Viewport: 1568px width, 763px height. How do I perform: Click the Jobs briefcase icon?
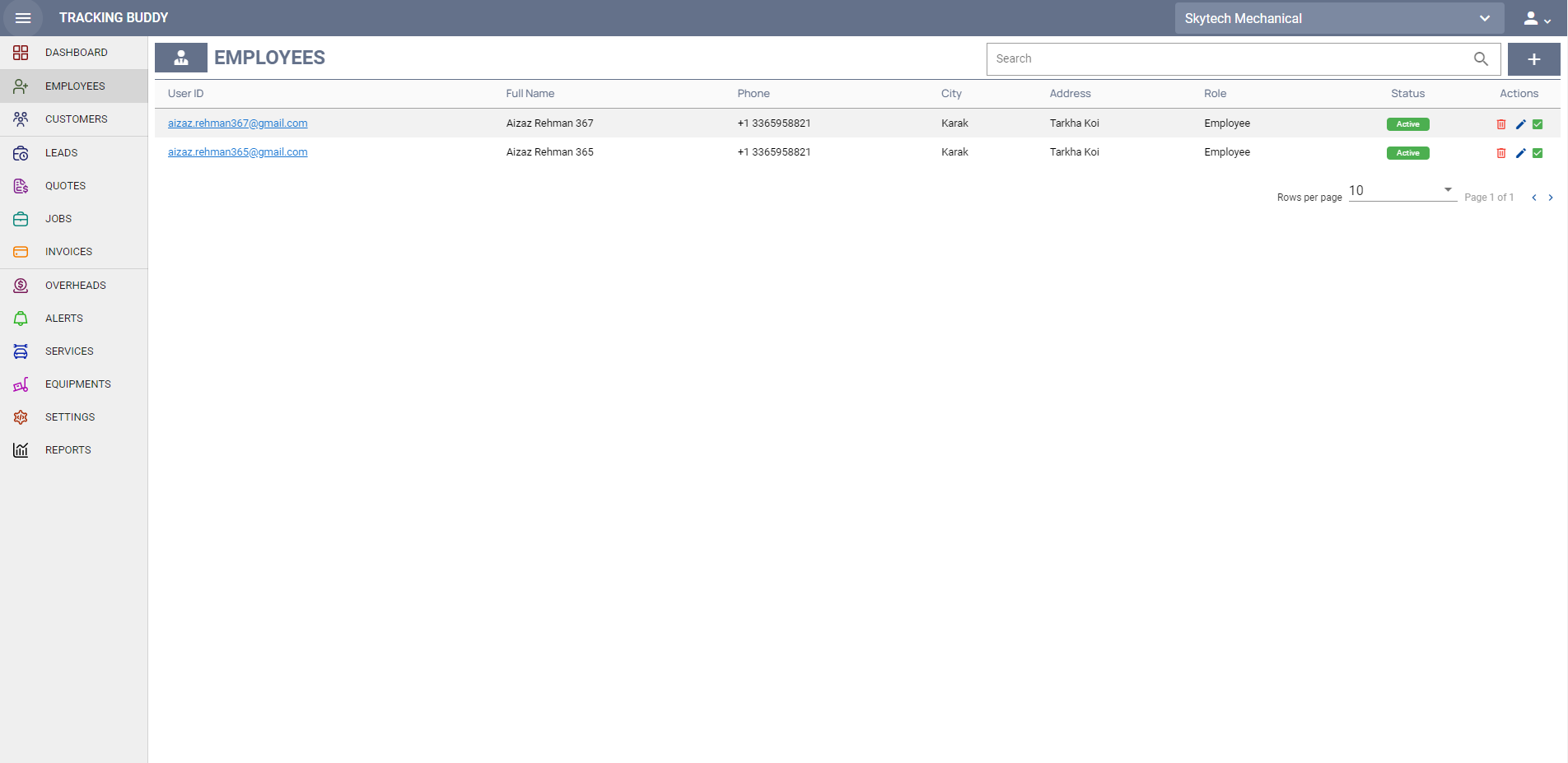pyautogui.click(x=21, y=219)
